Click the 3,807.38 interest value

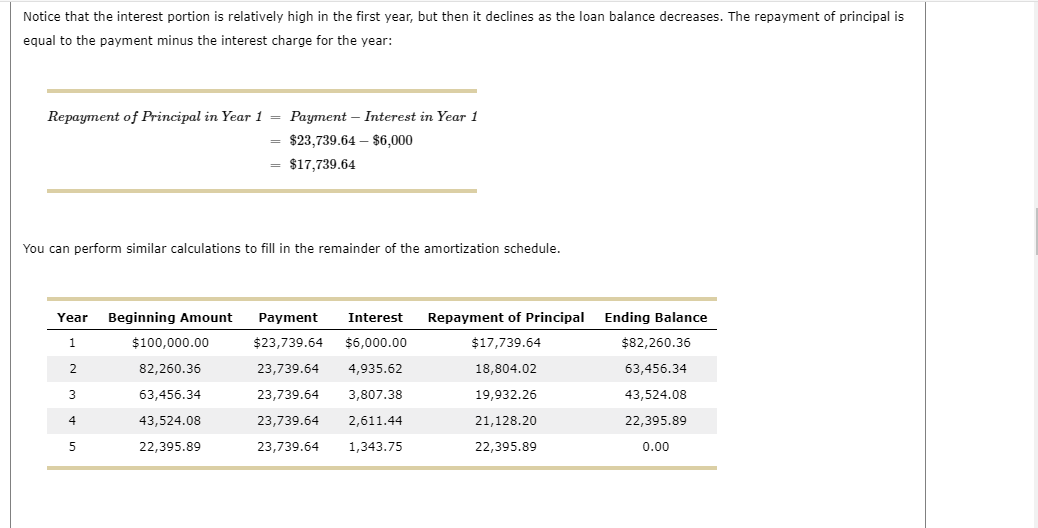(x=375, y=395)
